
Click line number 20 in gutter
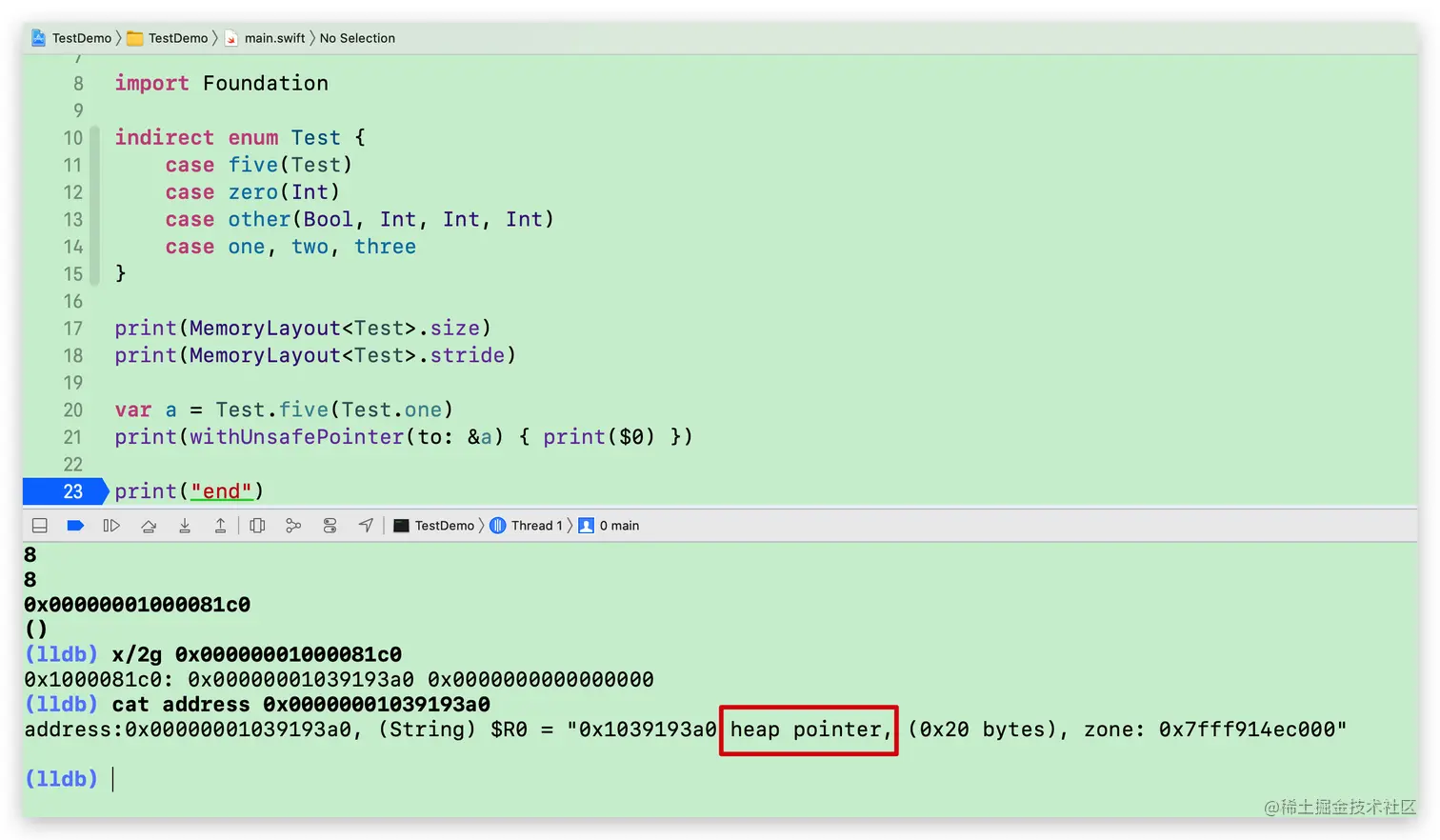pos(73,410)
